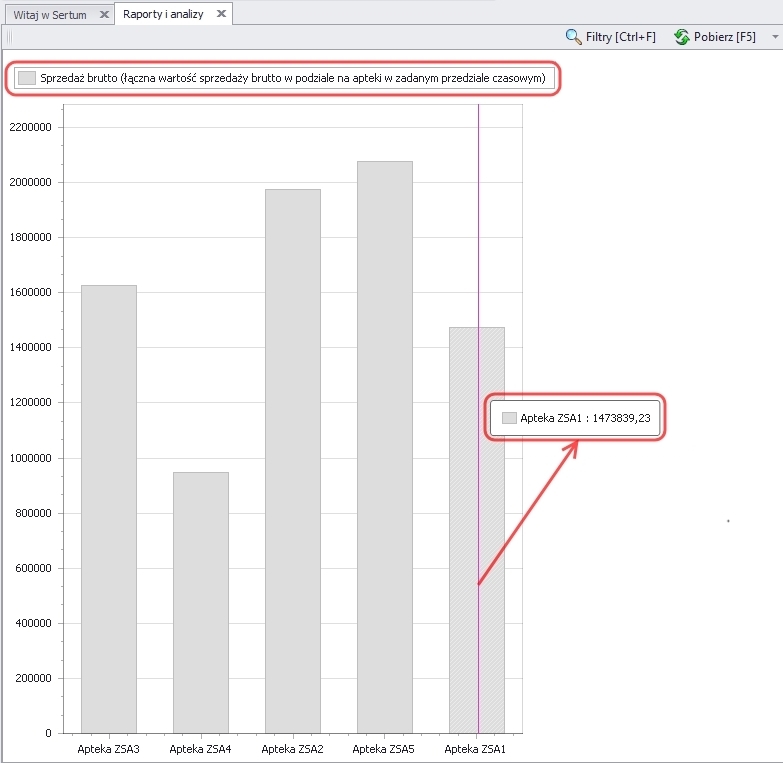Click the Filtry magnifier icon
The height and width of the screenshot is (763, 783).
573,37
